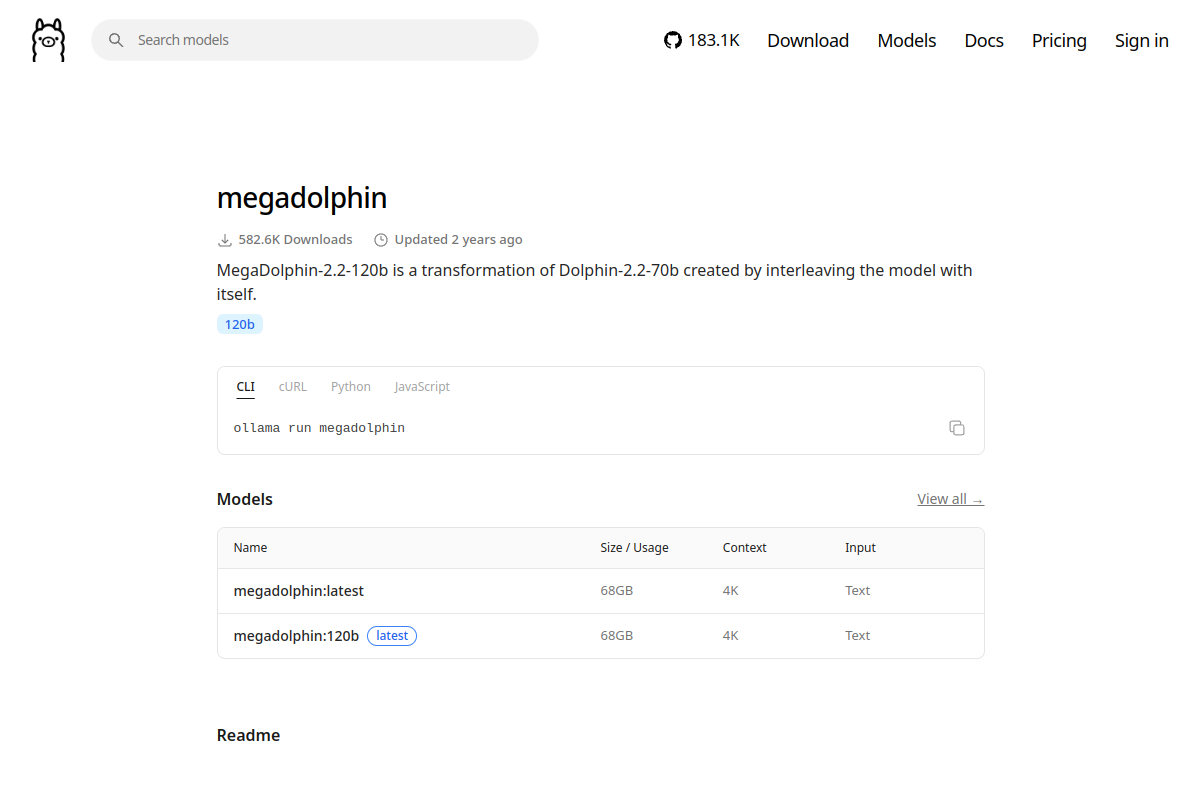Click the megadolphin page title

[x=302, y=198]
